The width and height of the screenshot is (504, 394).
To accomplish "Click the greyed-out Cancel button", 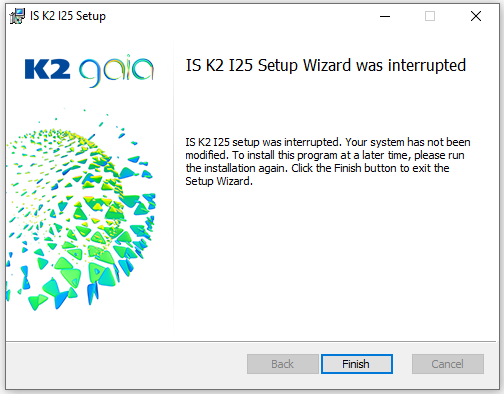I will coord(448,364).
